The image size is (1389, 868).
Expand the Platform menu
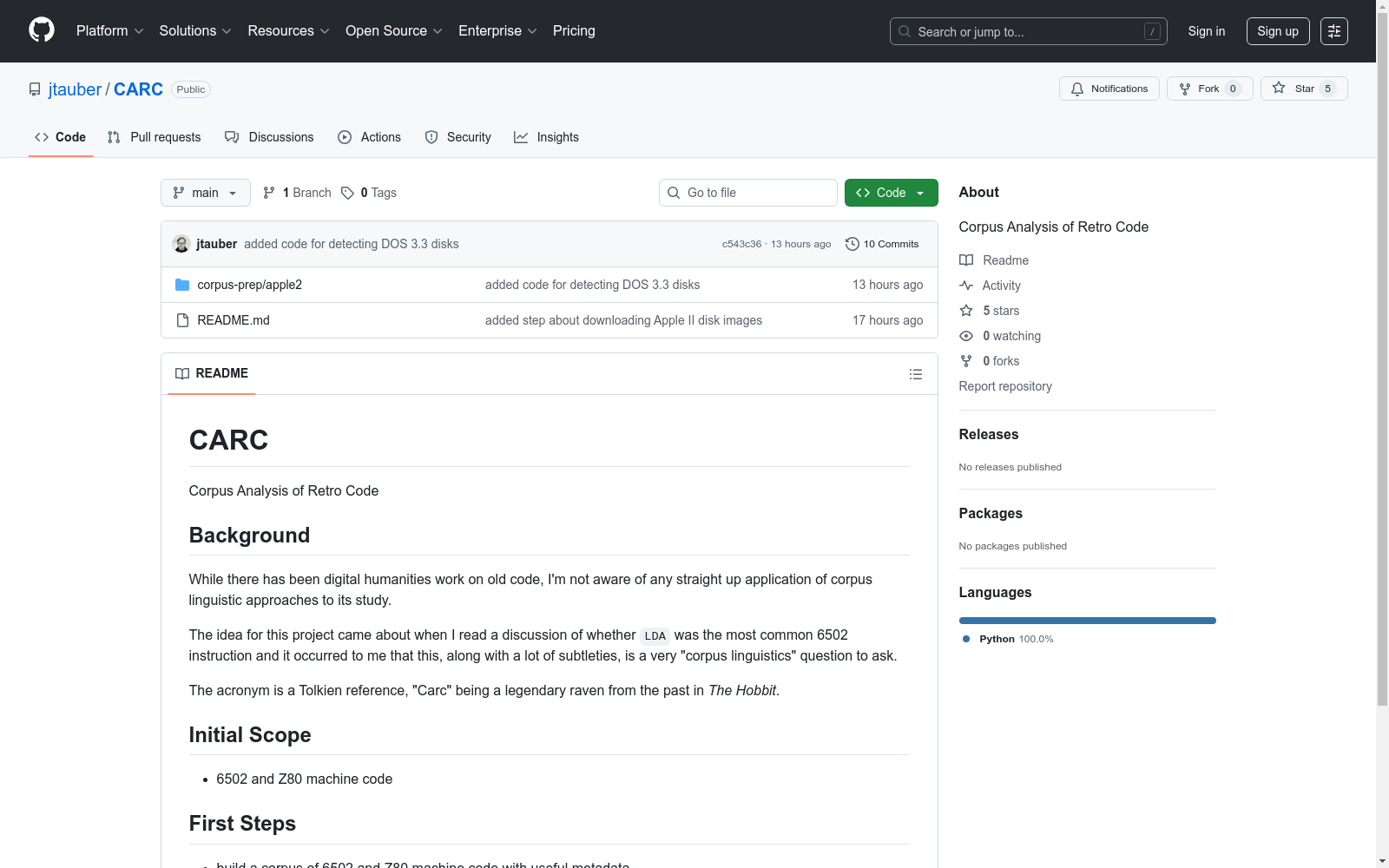tap(109, 30)
